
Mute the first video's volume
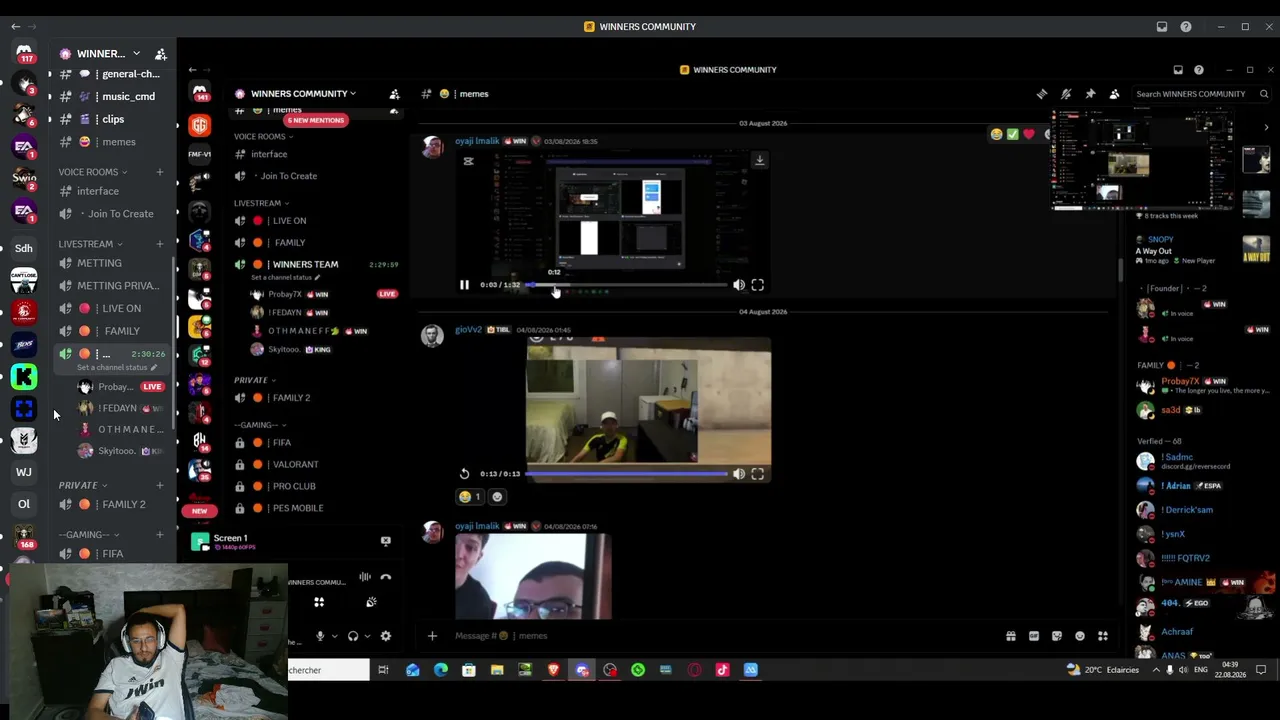pos(739,285)
